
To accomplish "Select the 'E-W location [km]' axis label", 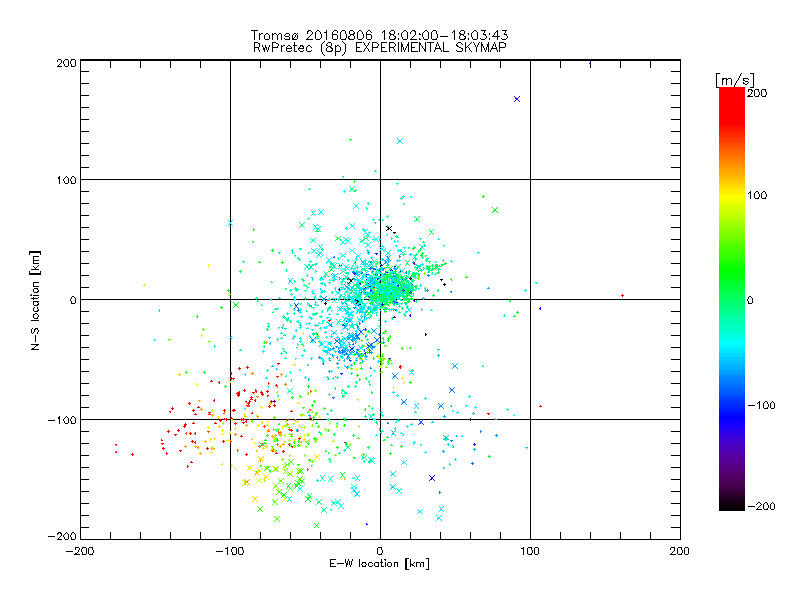I will coord(379,564).
